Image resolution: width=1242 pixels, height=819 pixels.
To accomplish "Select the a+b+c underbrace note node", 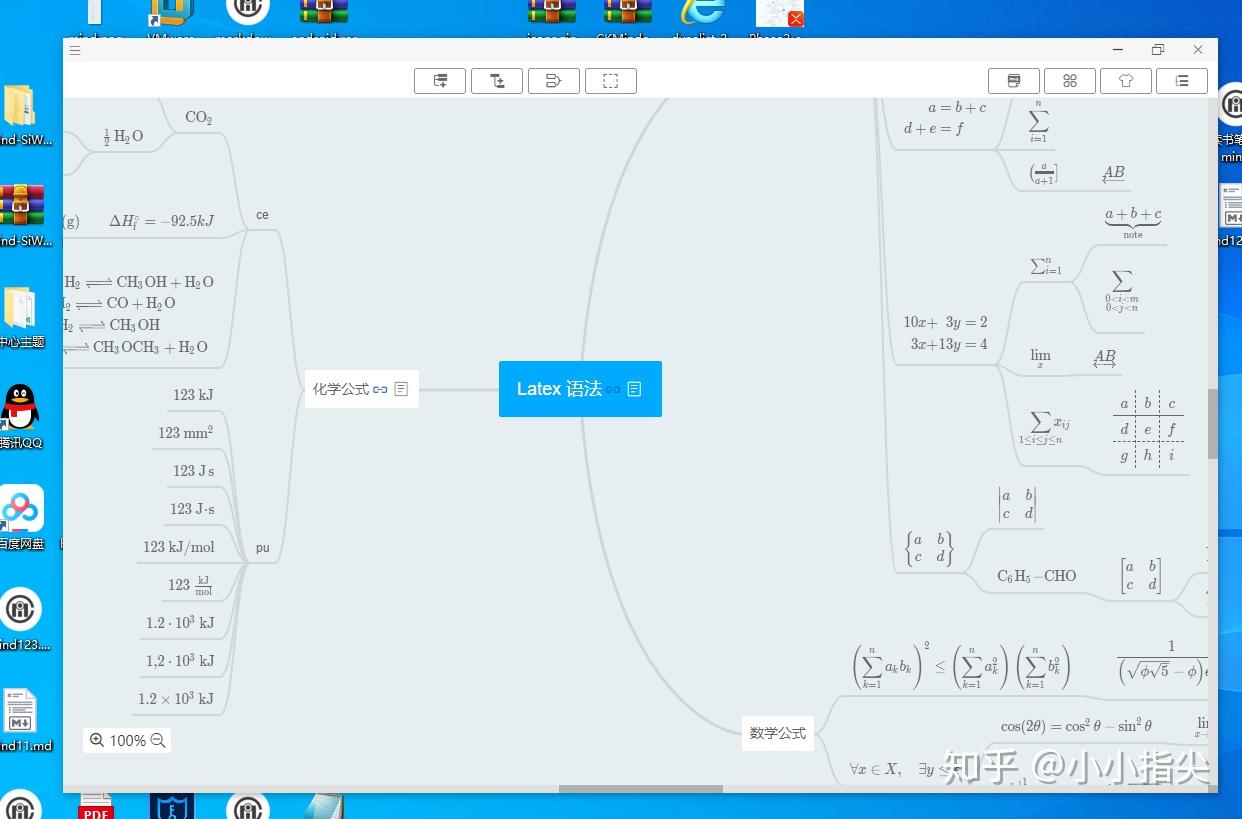I will tap(1133, 222).
